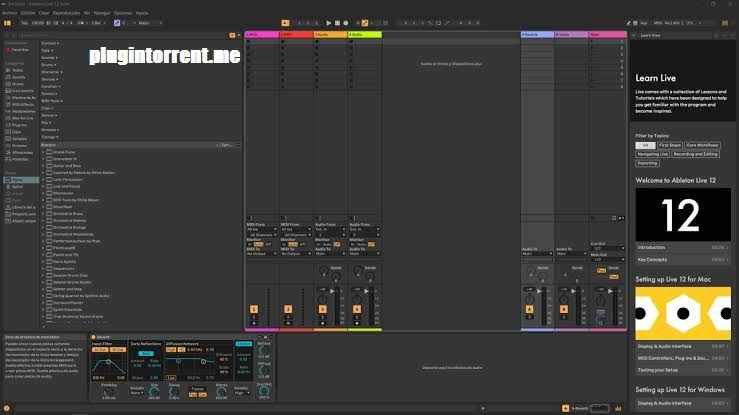Open the Edición menu

click(28, 13)
